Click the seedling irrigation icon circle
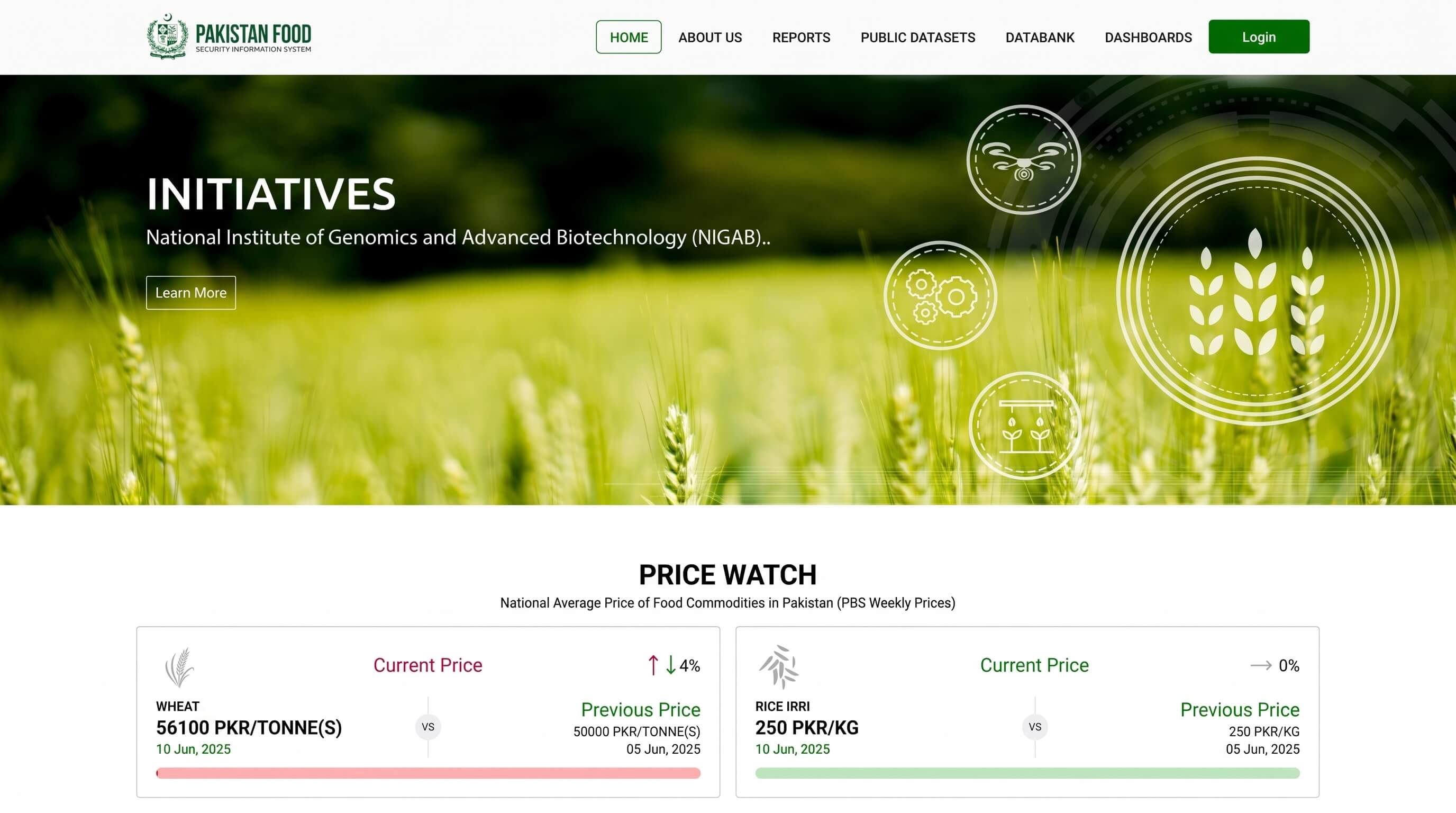The width and height of the screenshot is (1456, 813). point(1025,426)
